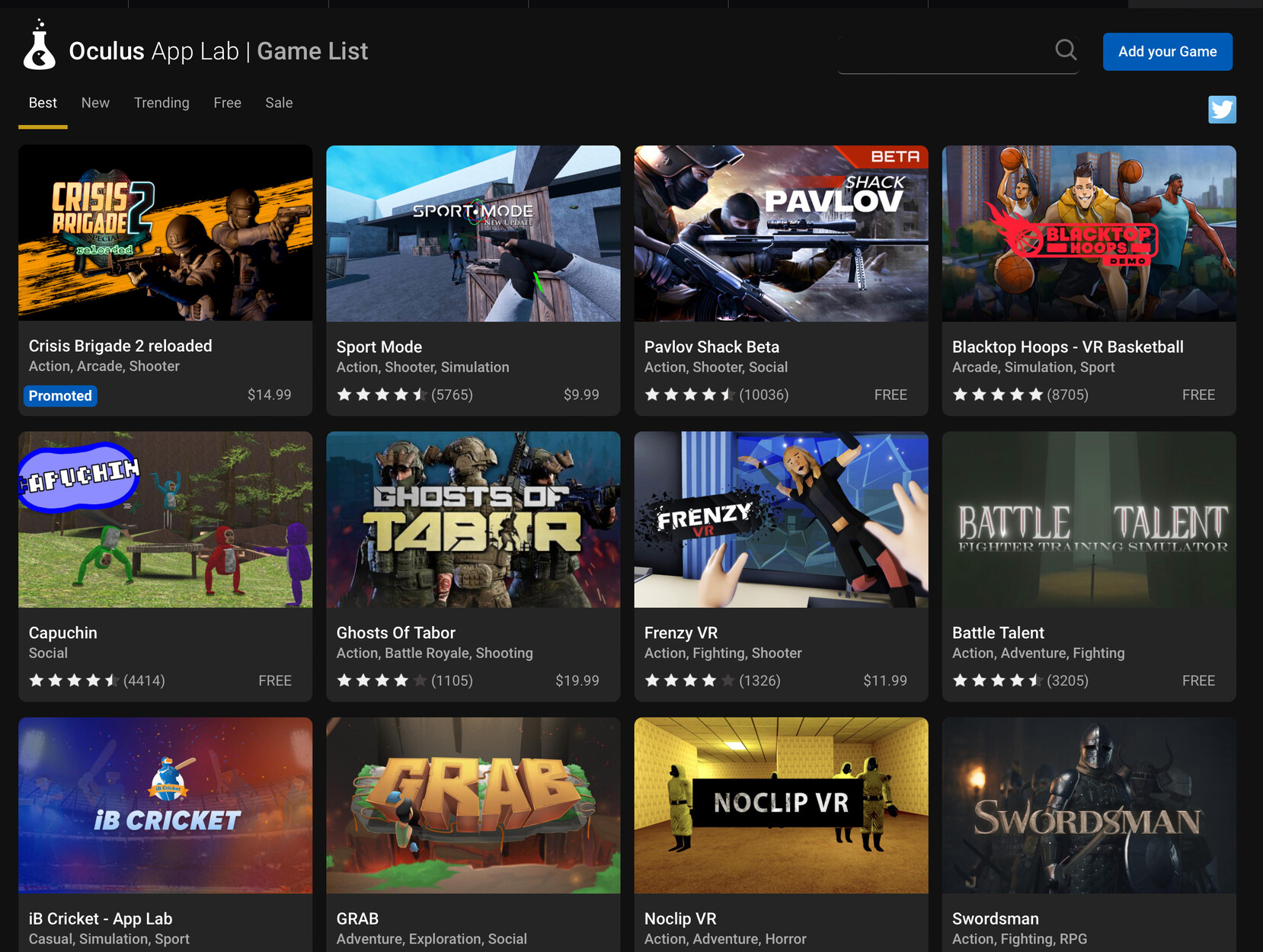Open the Frenzy VR cover image

pos(781,519)
